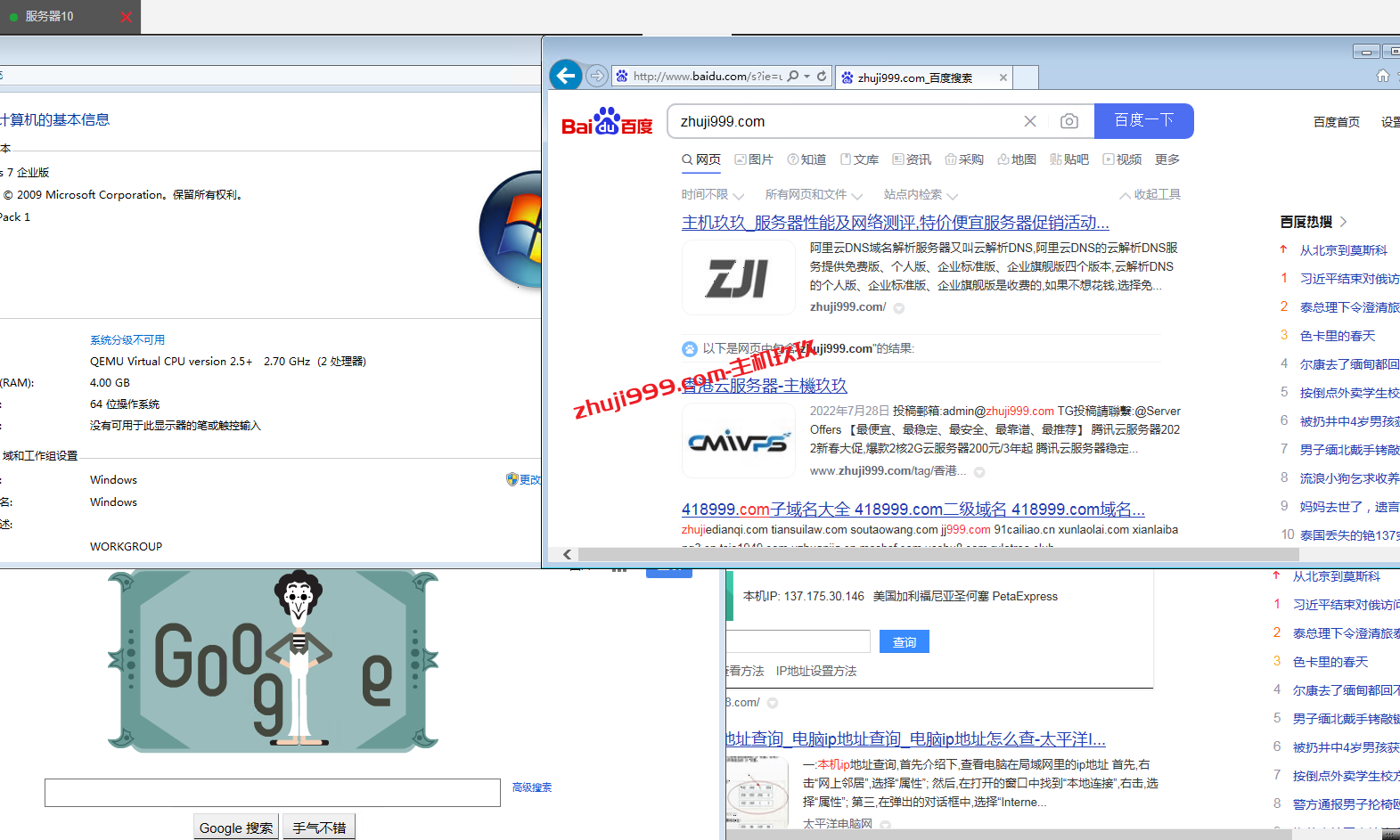Select the 贴吧 search tab
1400x840 pixels.
click(1069, 159)
